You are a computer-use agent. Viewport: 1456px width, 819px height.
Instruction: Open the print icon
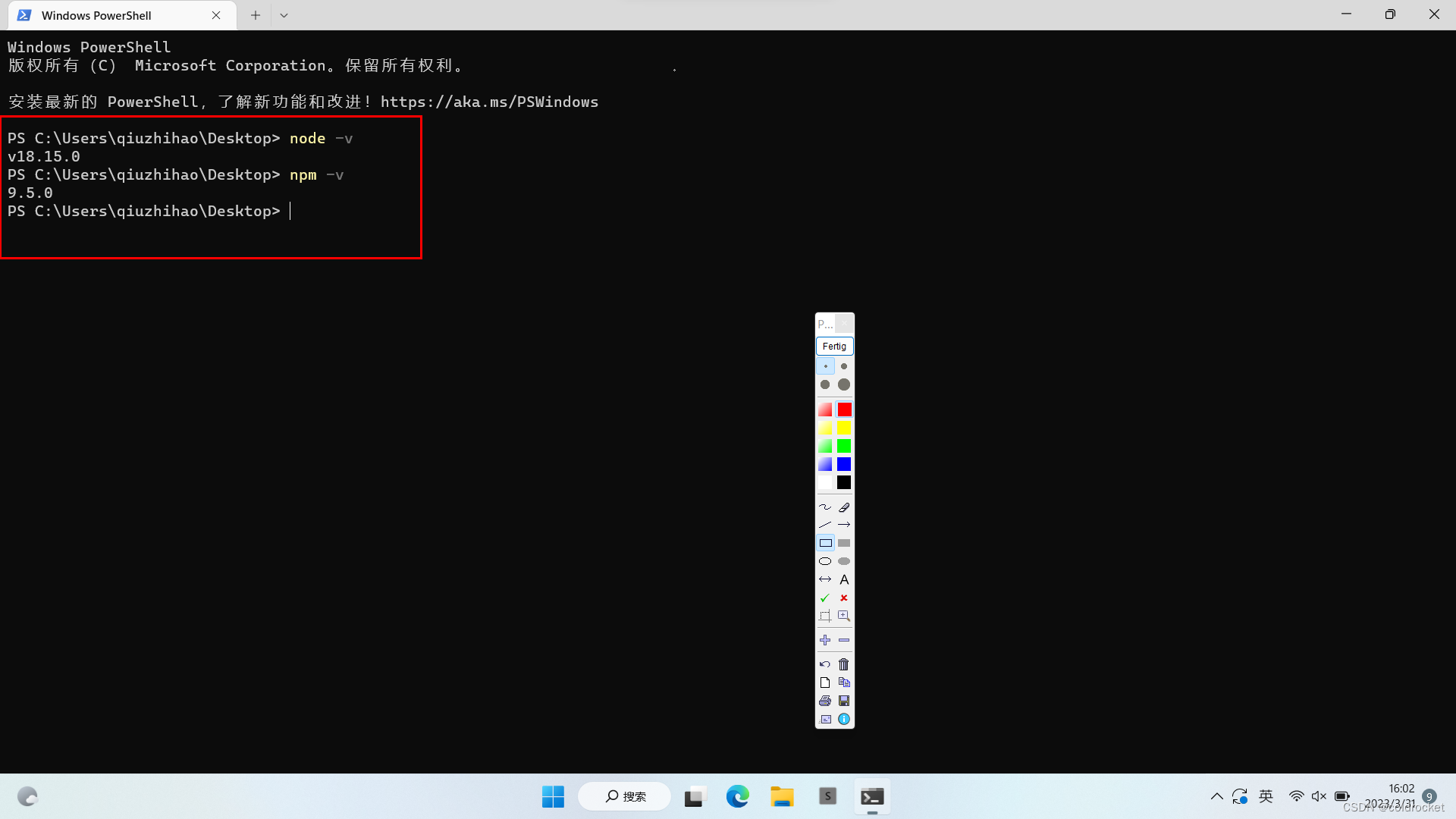click(825, 701)
